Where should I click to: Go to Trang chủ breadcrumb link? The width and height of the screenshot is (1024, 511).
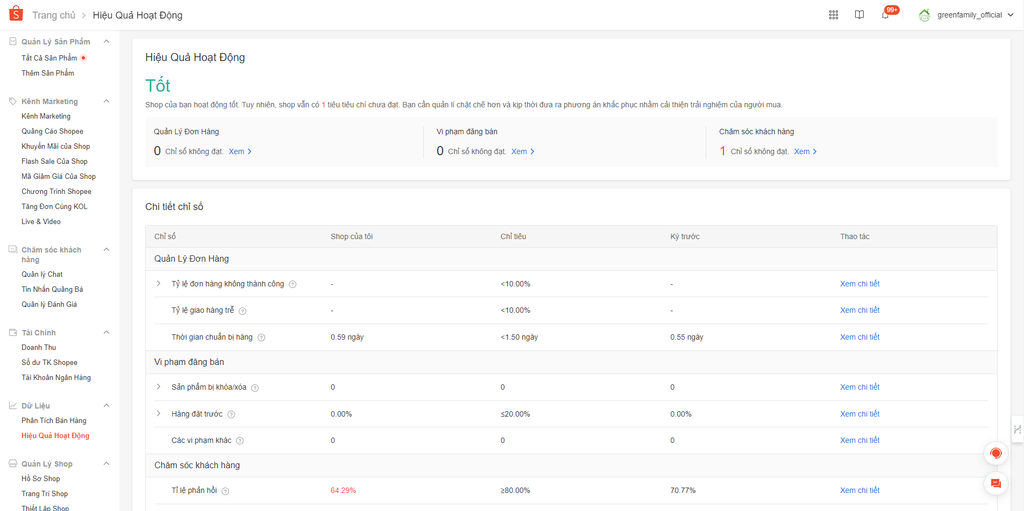pos(54,15)
